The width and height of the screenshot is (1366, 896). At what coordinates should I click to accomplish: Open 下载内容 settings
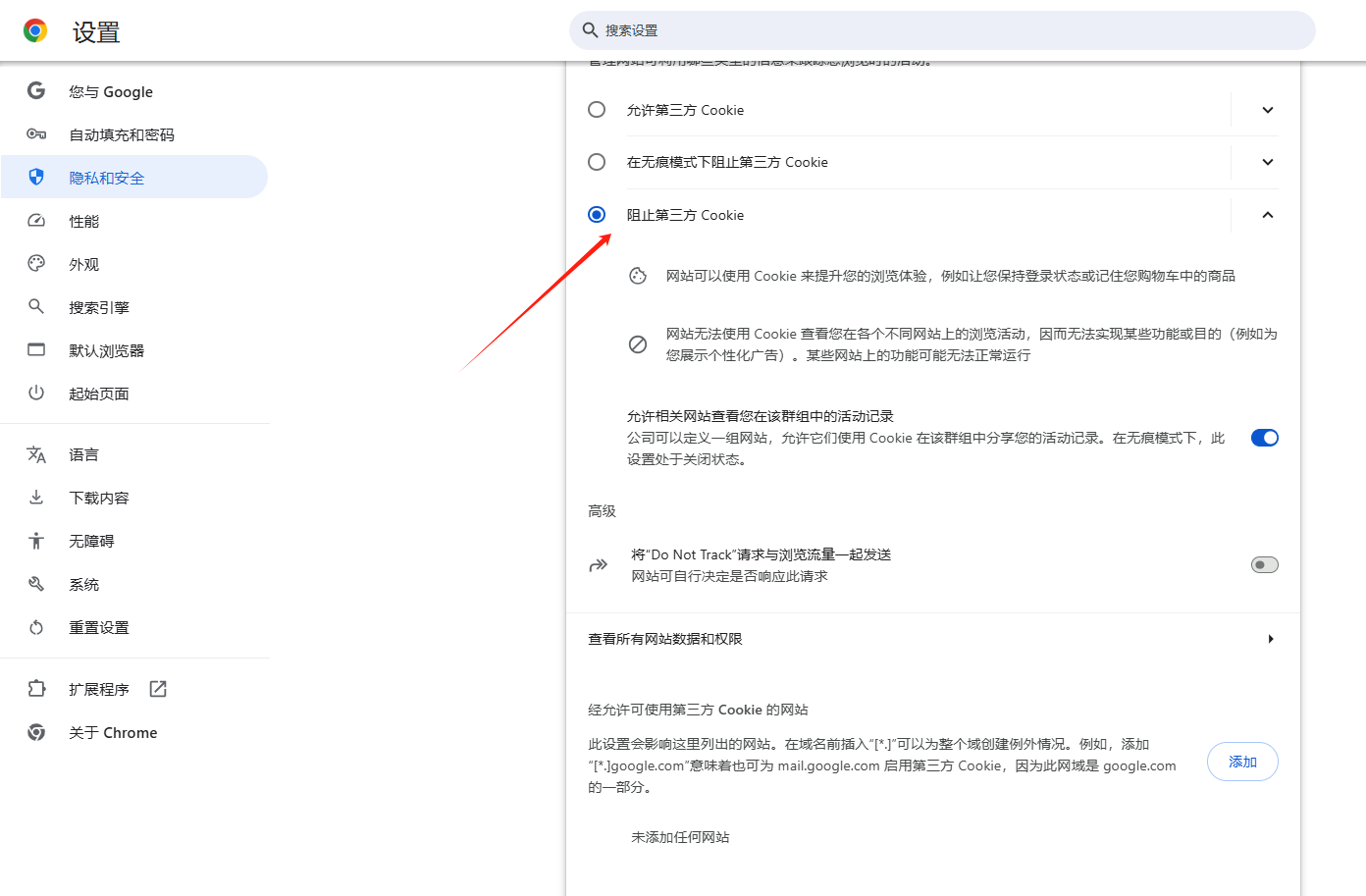click(x=135, y=498)
